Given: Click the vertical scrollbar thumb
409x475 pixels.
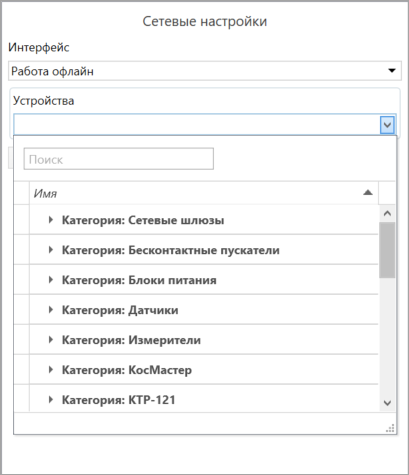Looking at the screenshot, I should point(387,250).
